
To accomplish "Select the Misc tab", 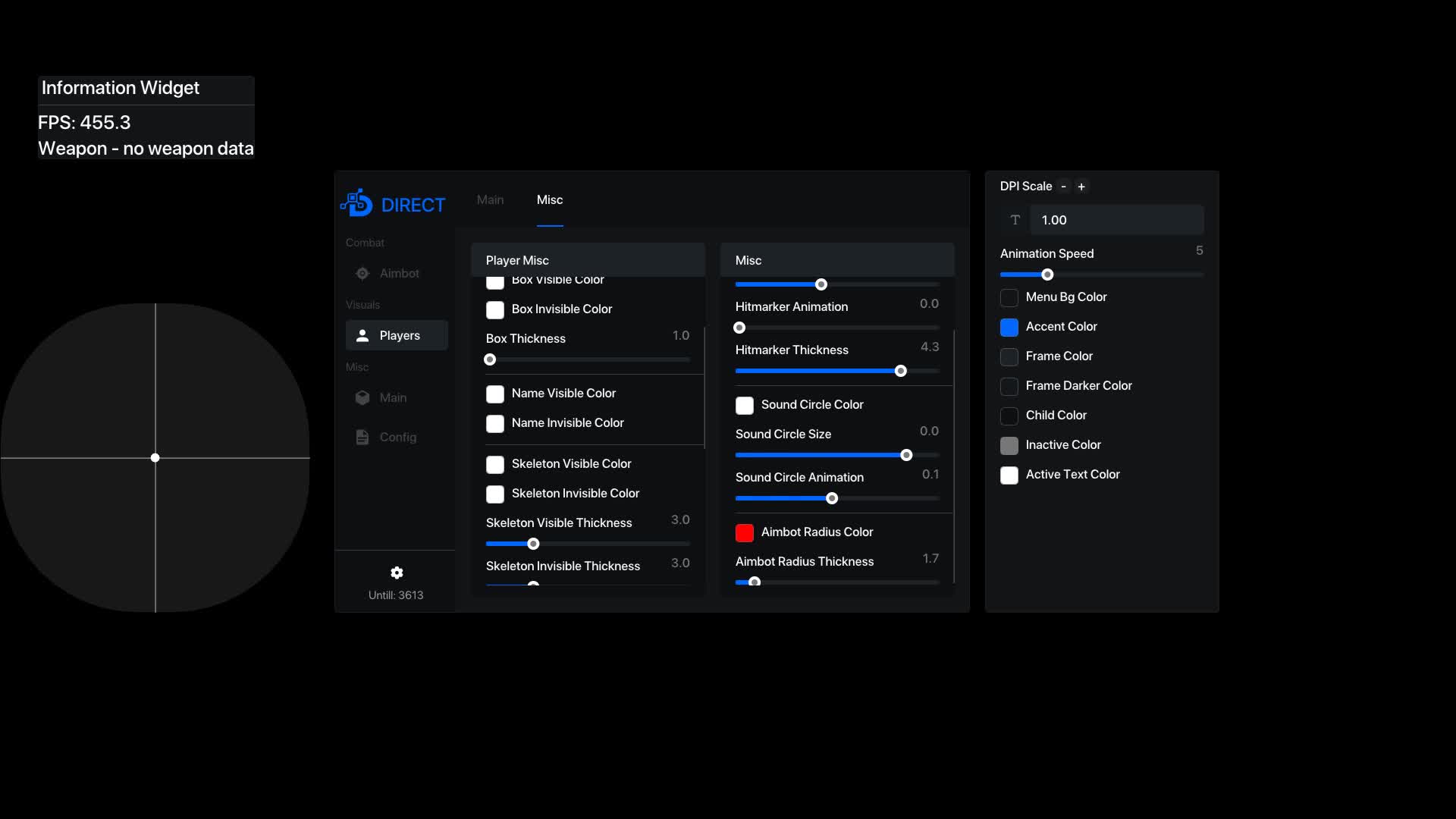I will click(550, 199).
